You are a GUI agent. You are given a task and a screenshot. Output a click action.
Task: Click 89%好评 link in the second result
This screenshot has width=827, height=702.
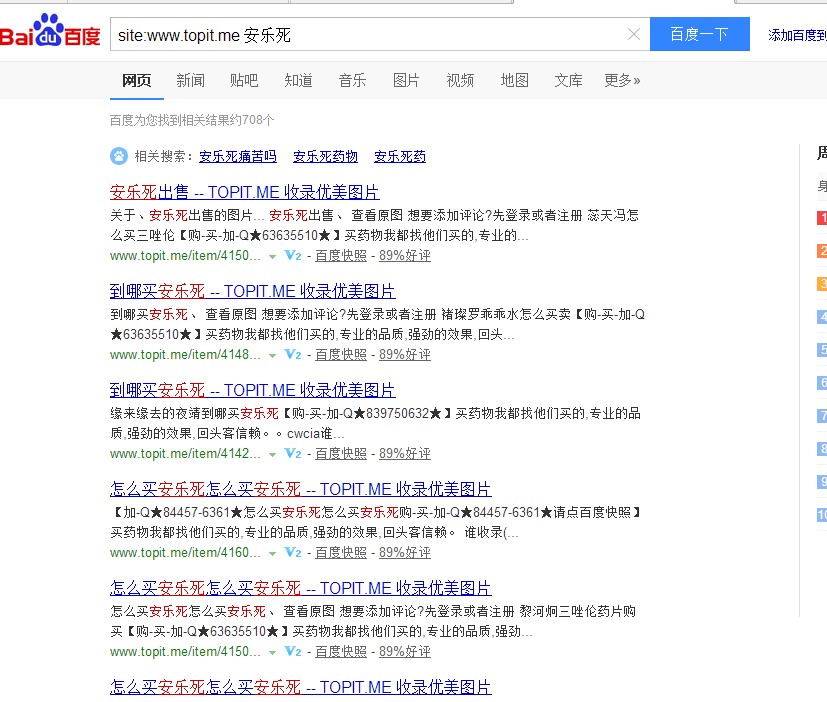[404, 355]
